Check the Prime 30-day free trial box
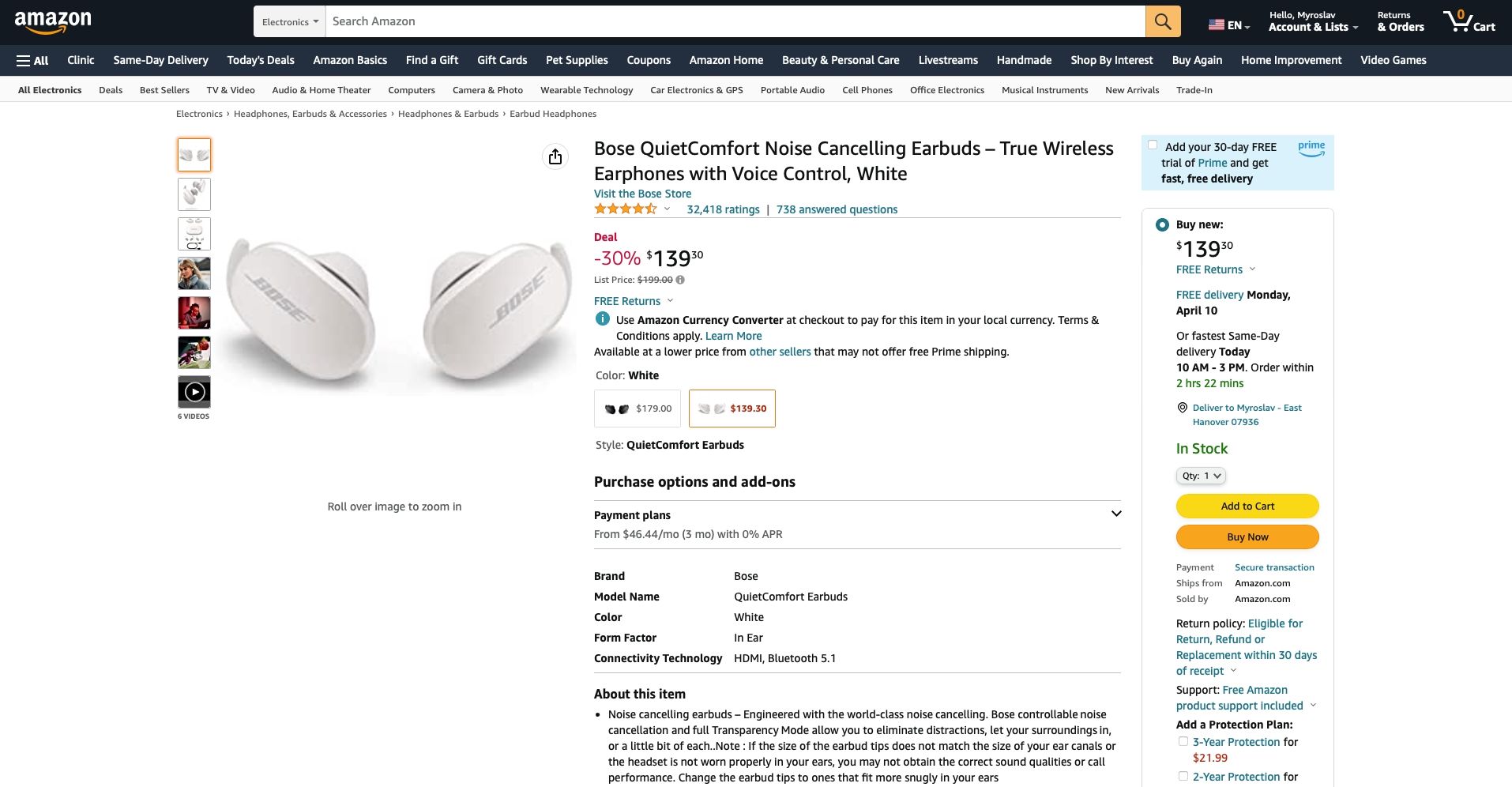This screenshot has height=787, width=1512. pyautogui.click(x=1153, y=145)
